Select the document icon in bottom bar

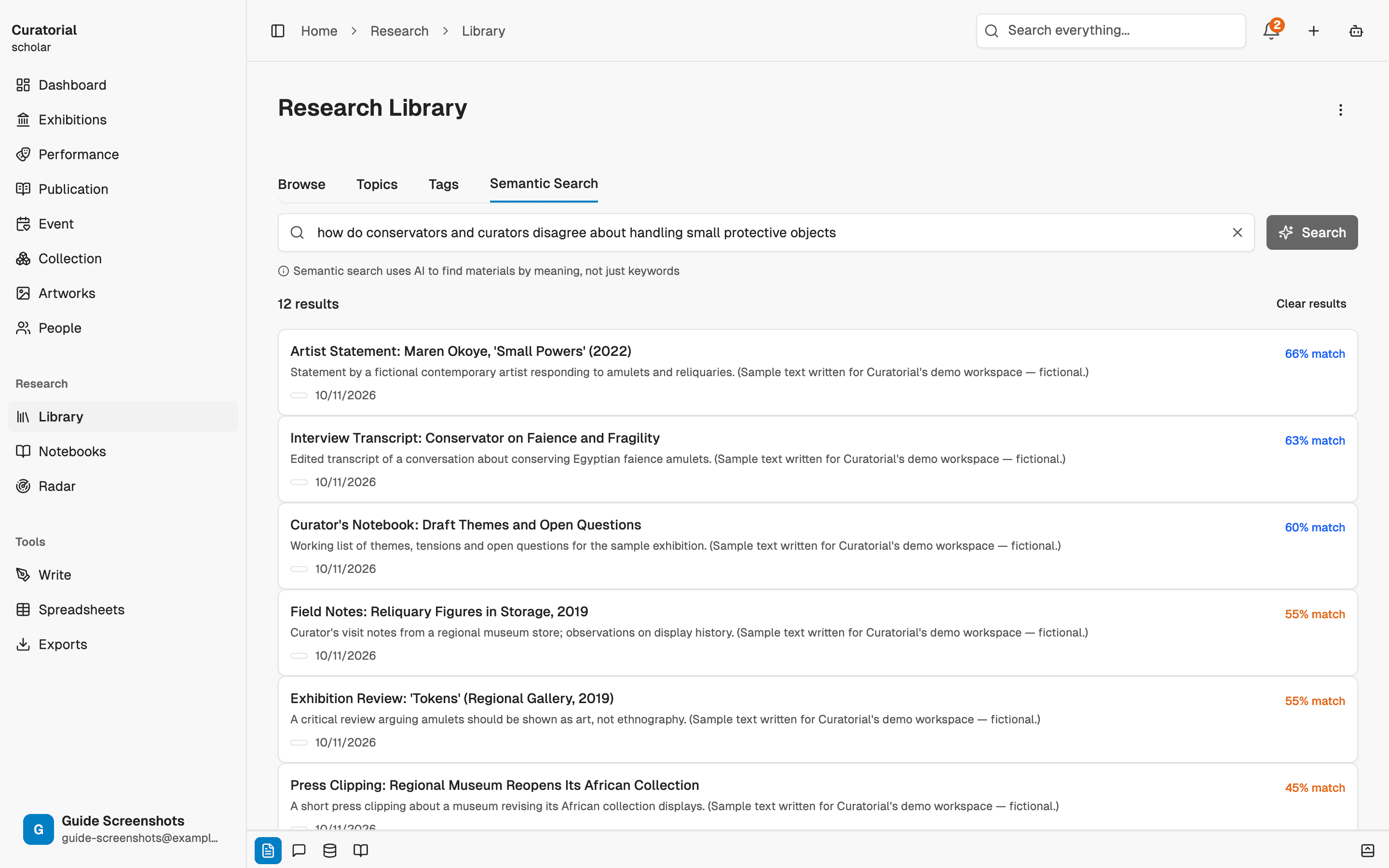[x=268, y=850]
